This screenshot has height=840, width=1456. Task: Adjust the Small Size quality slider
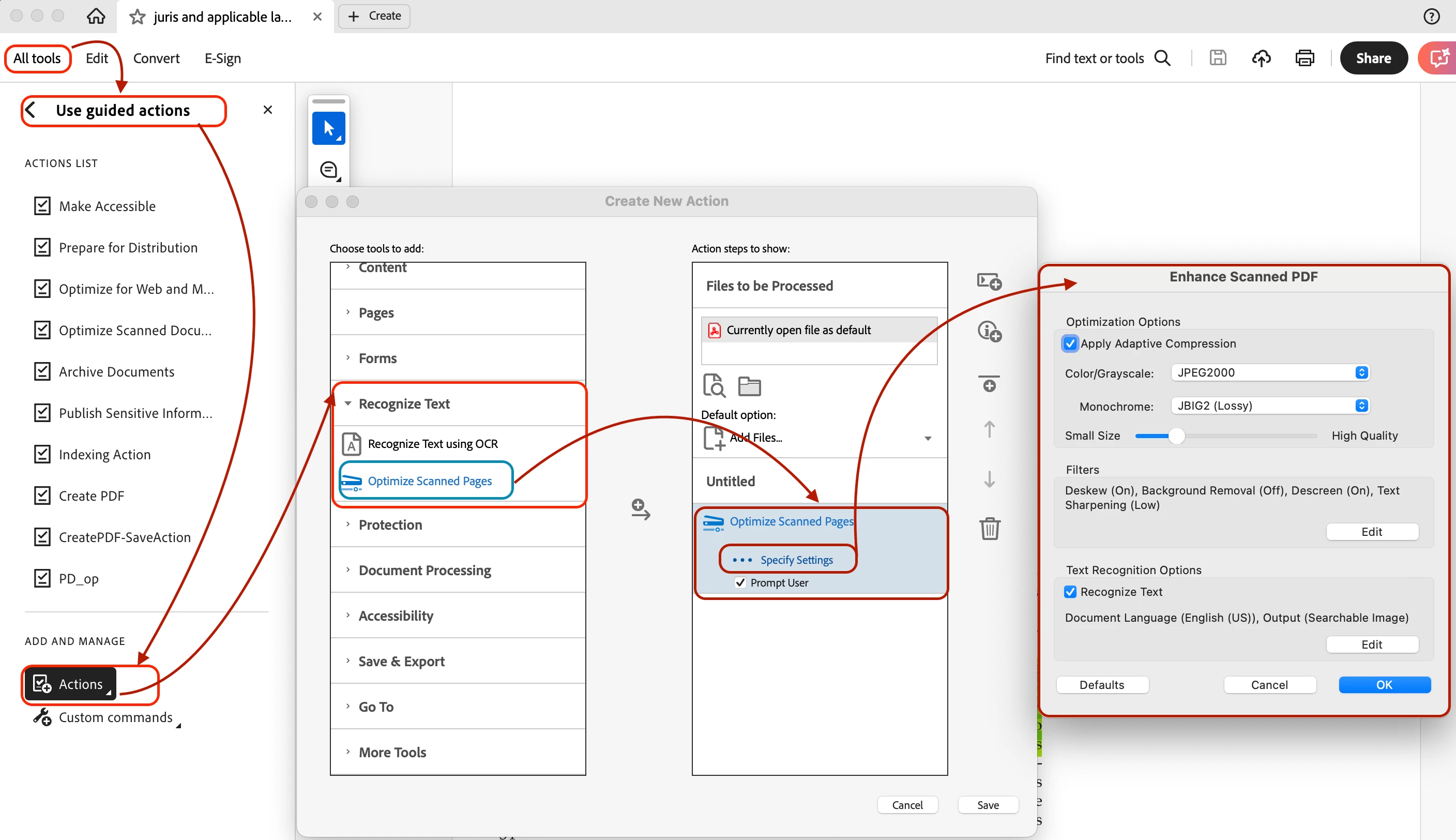click(1176, 436)
